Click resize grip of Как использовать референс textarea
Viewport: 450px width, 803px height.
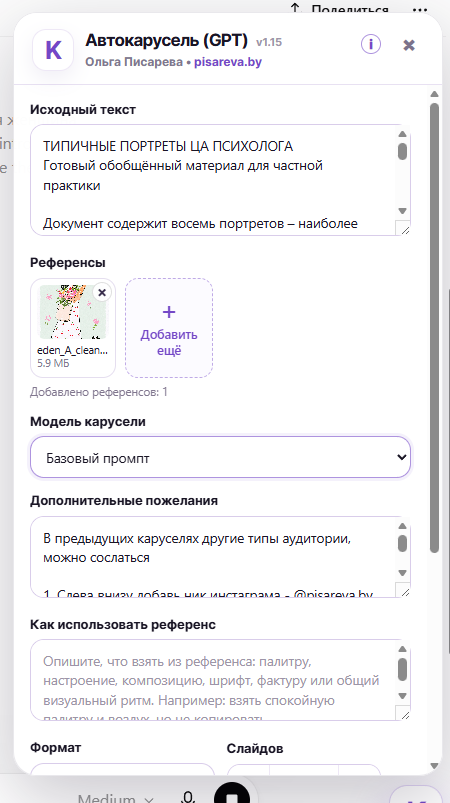click(x=405, y=715)
